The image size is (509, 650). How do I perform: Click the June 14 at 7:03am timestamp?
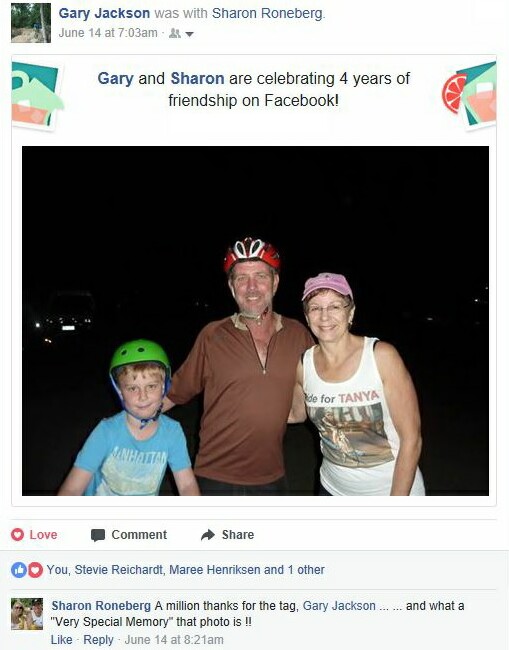coord(108,33)
